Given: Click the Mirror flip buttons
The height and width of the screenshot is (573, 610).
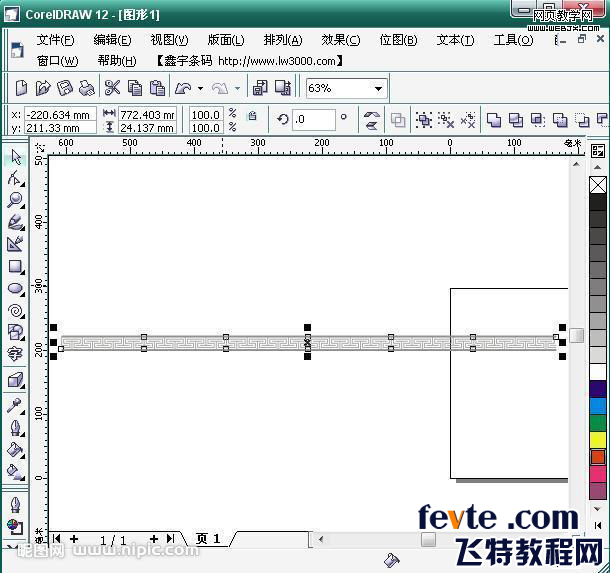Looking at the screenshot, I should 372,120.
